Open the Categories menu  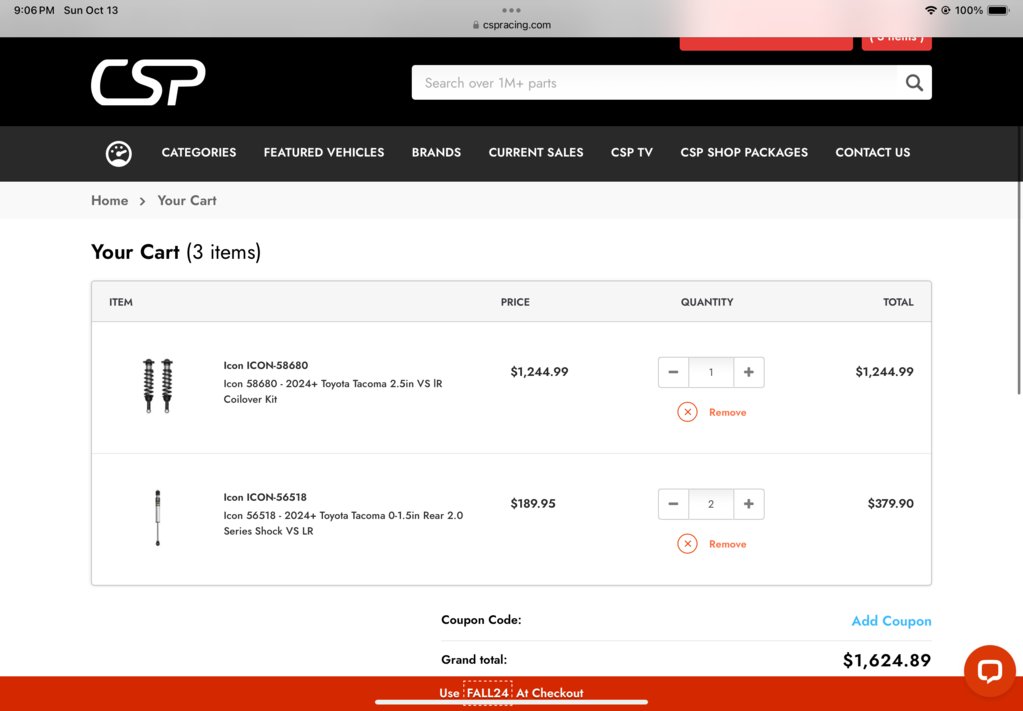199,153
